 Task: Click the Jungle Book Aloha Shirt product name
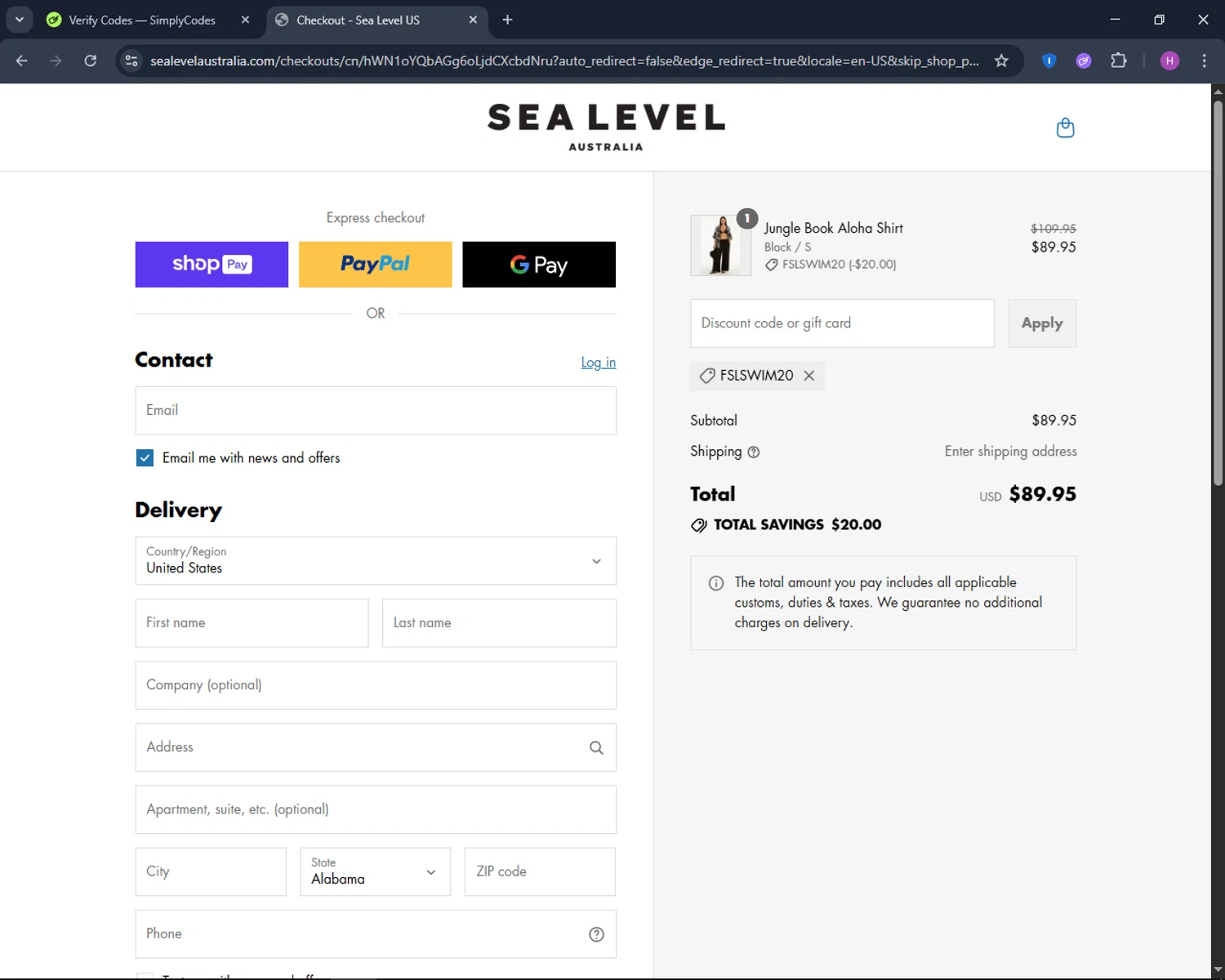click(x=833, y=229)
